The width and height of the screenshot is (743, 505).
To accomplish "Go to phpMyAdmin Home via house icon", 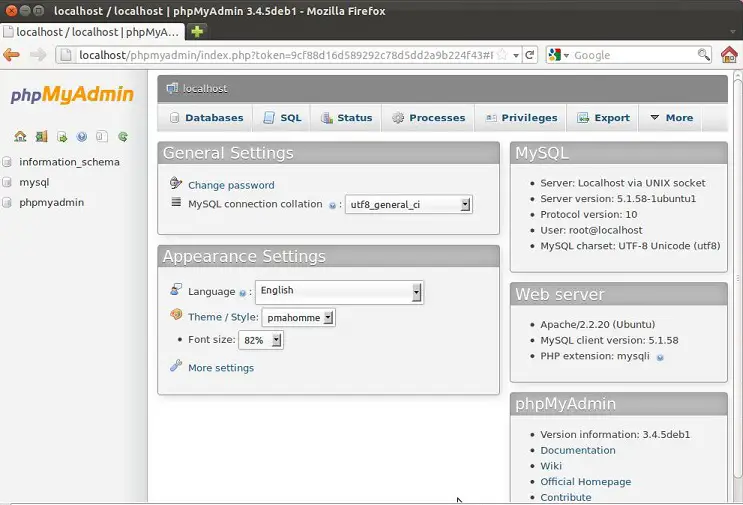I will (20, 137).
